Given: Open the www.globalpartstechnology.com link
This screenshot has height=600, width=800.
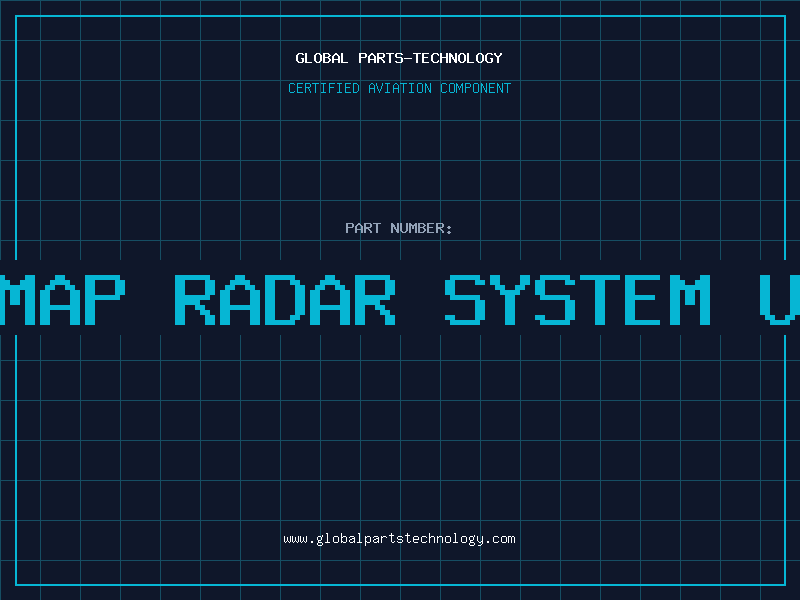Looking at the screenshot, I should pos(399,539).
